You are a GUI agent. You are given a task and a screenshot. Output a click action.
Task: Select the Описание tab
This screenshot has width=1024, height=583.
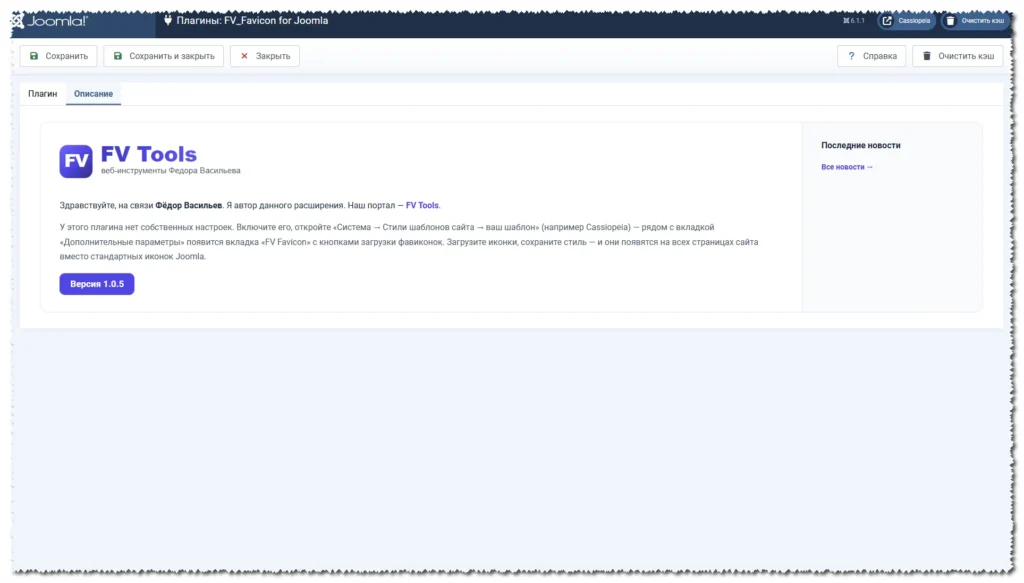coord(93,94)
